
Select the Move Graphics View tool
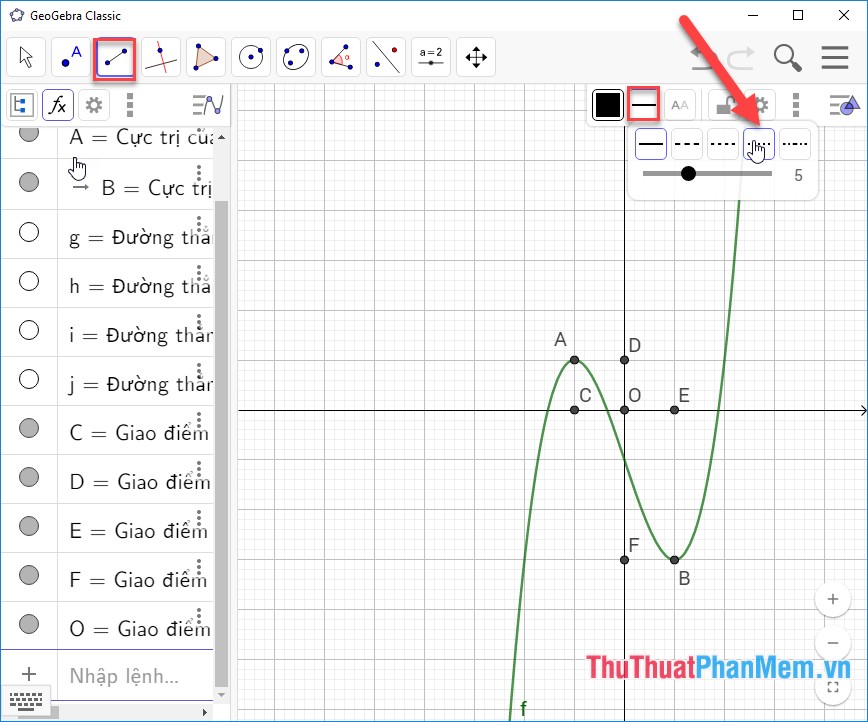(x=475, y=57)
